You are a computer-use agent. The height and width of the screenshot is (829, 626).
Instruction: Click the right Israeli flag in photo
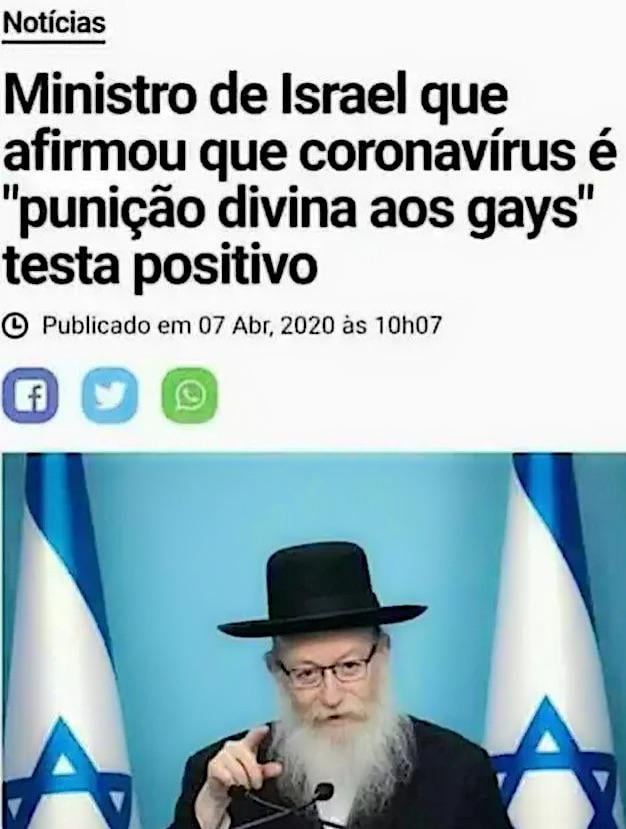[x=555, y=641]
